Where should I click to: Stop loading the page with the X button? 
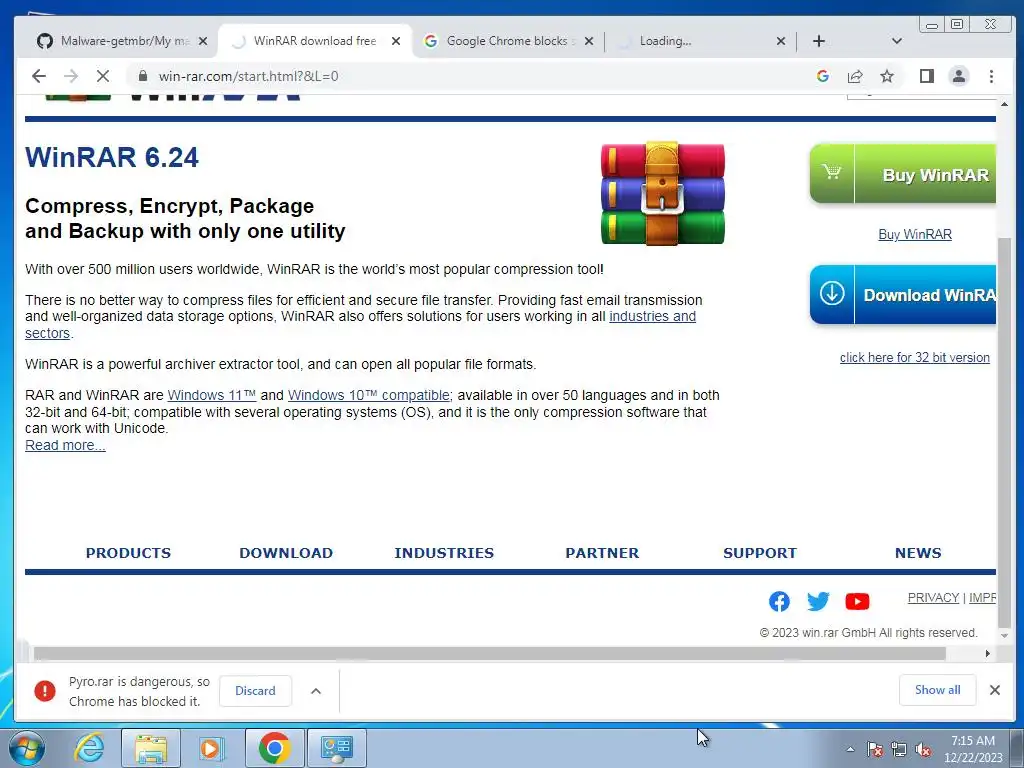click(103, 76)
